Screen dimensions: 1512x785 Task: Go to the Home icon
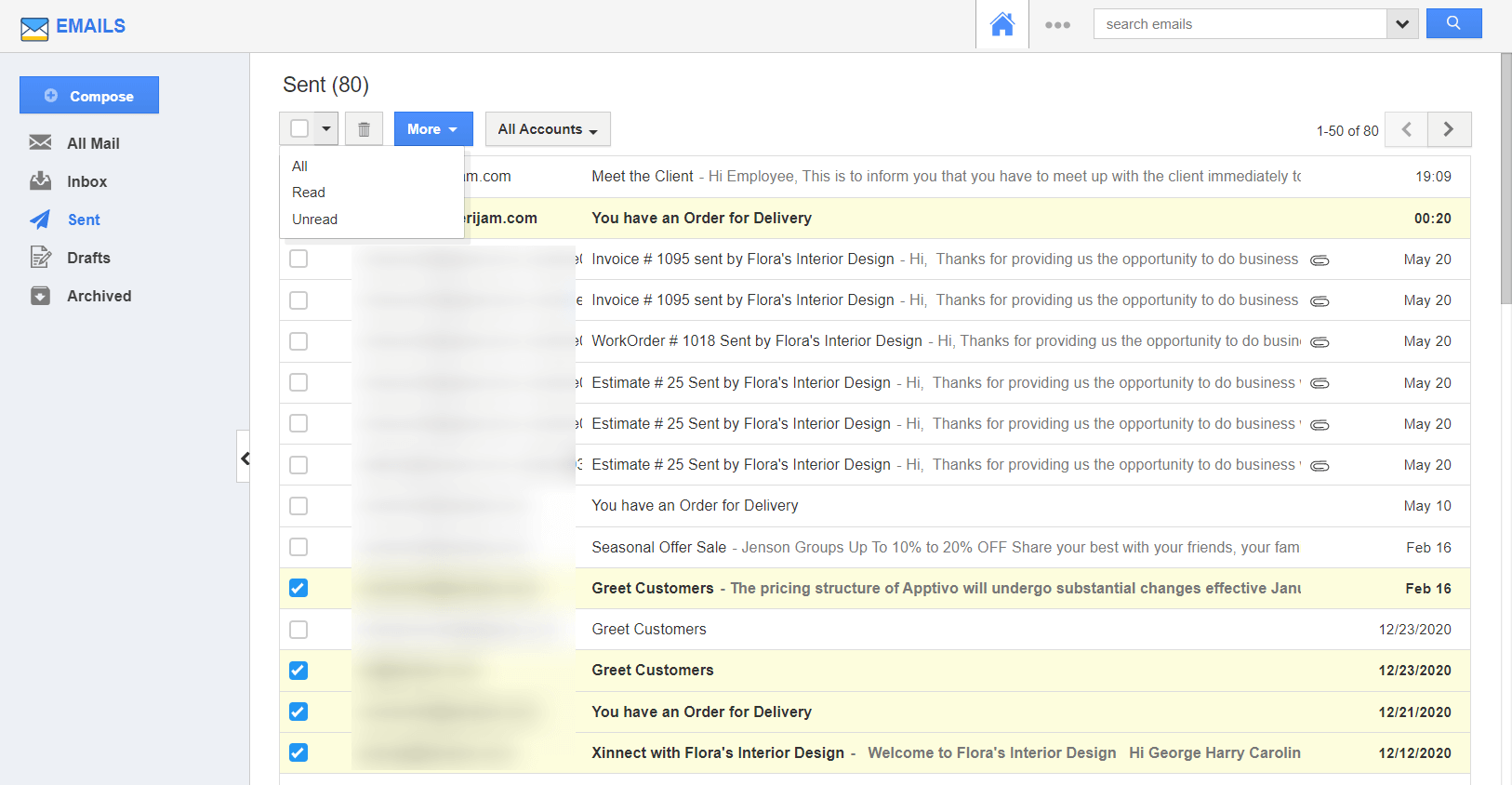[1002, 24]
